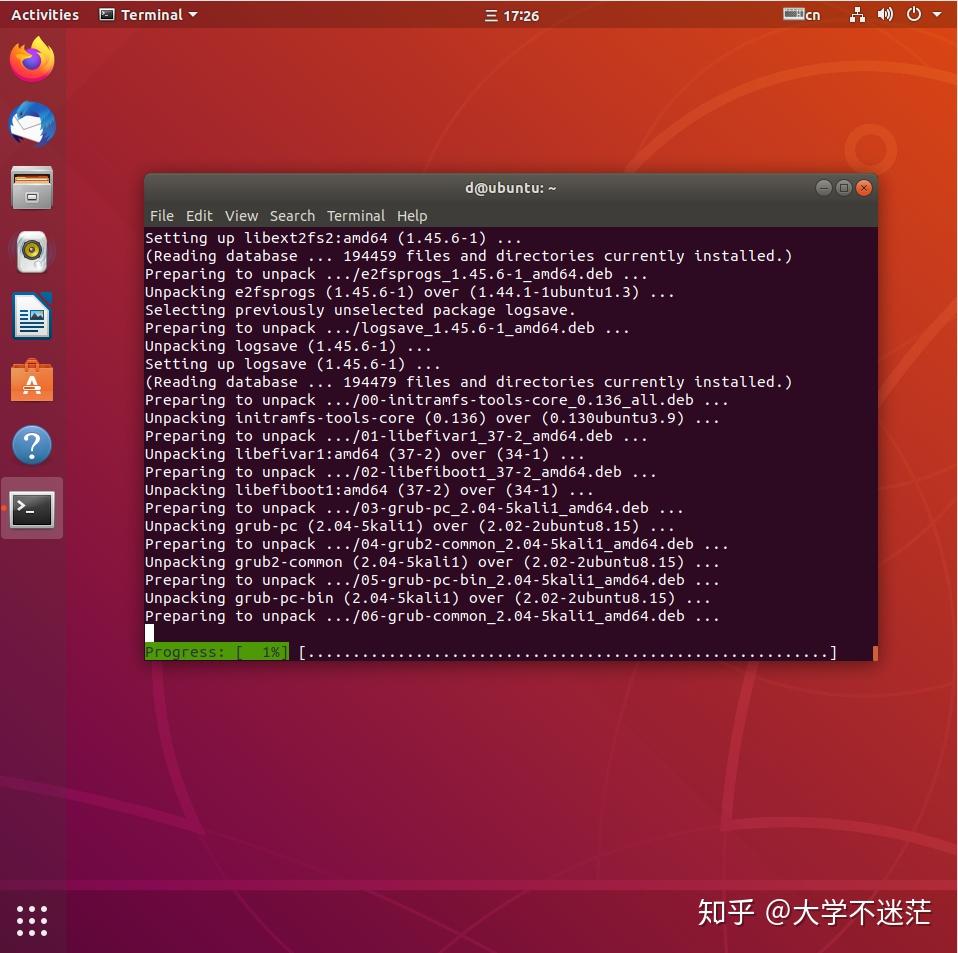Click the Activities button

coord(45,14)
